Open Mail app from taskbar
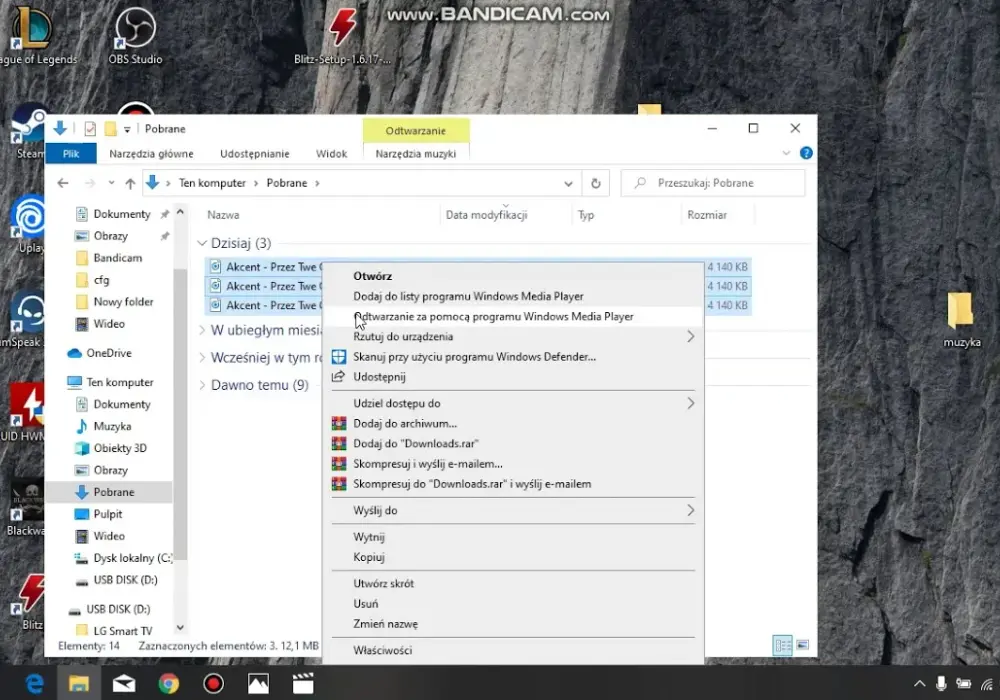This screenshot has width=1000, height=700. [x=124, y=683]
